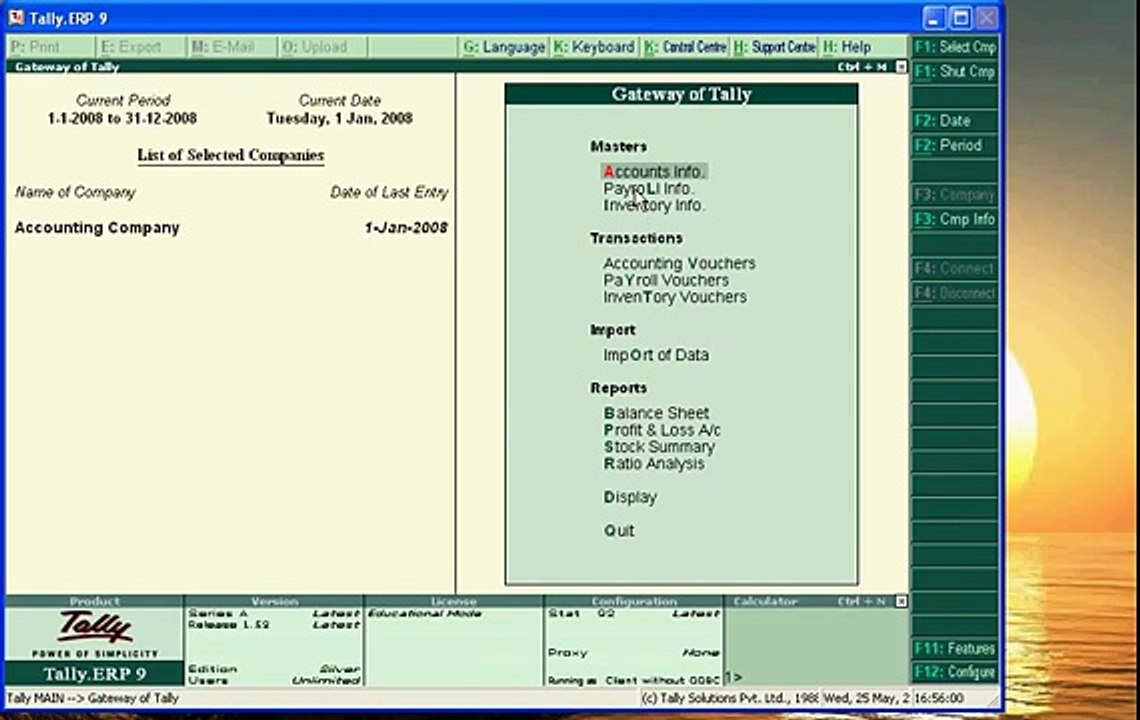Open the Language toolbar option

[504, 47]
